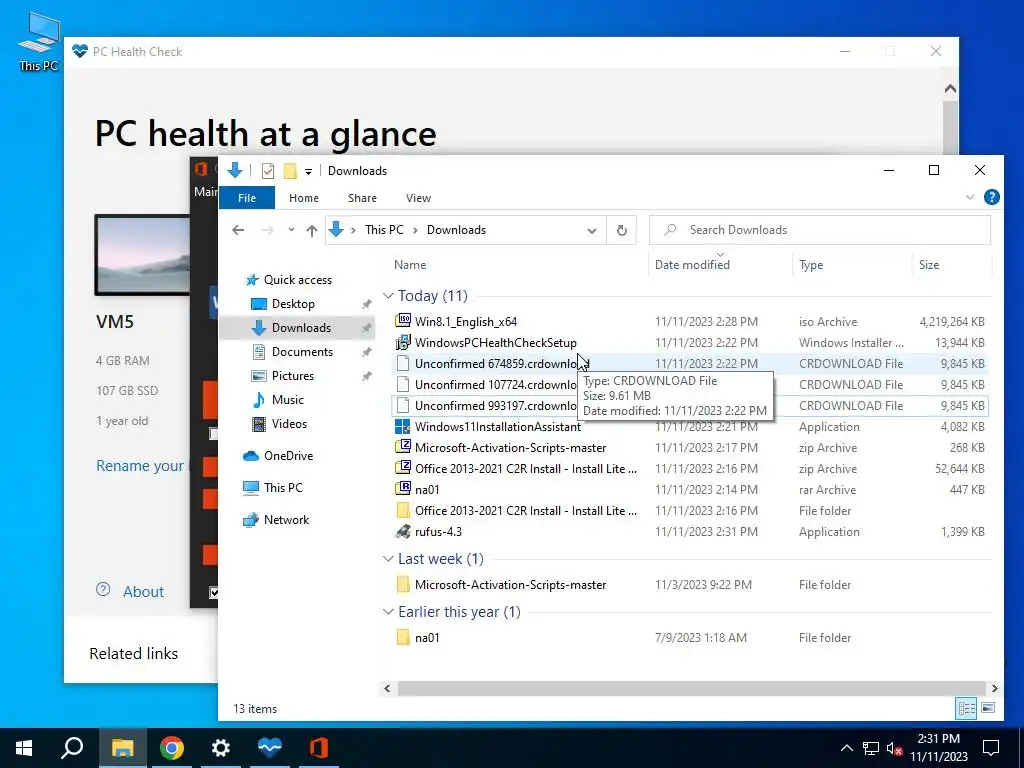Open the File ribbon tab
The height and width of the screenshot is (768, 1024).
click(x=247, y=198)
